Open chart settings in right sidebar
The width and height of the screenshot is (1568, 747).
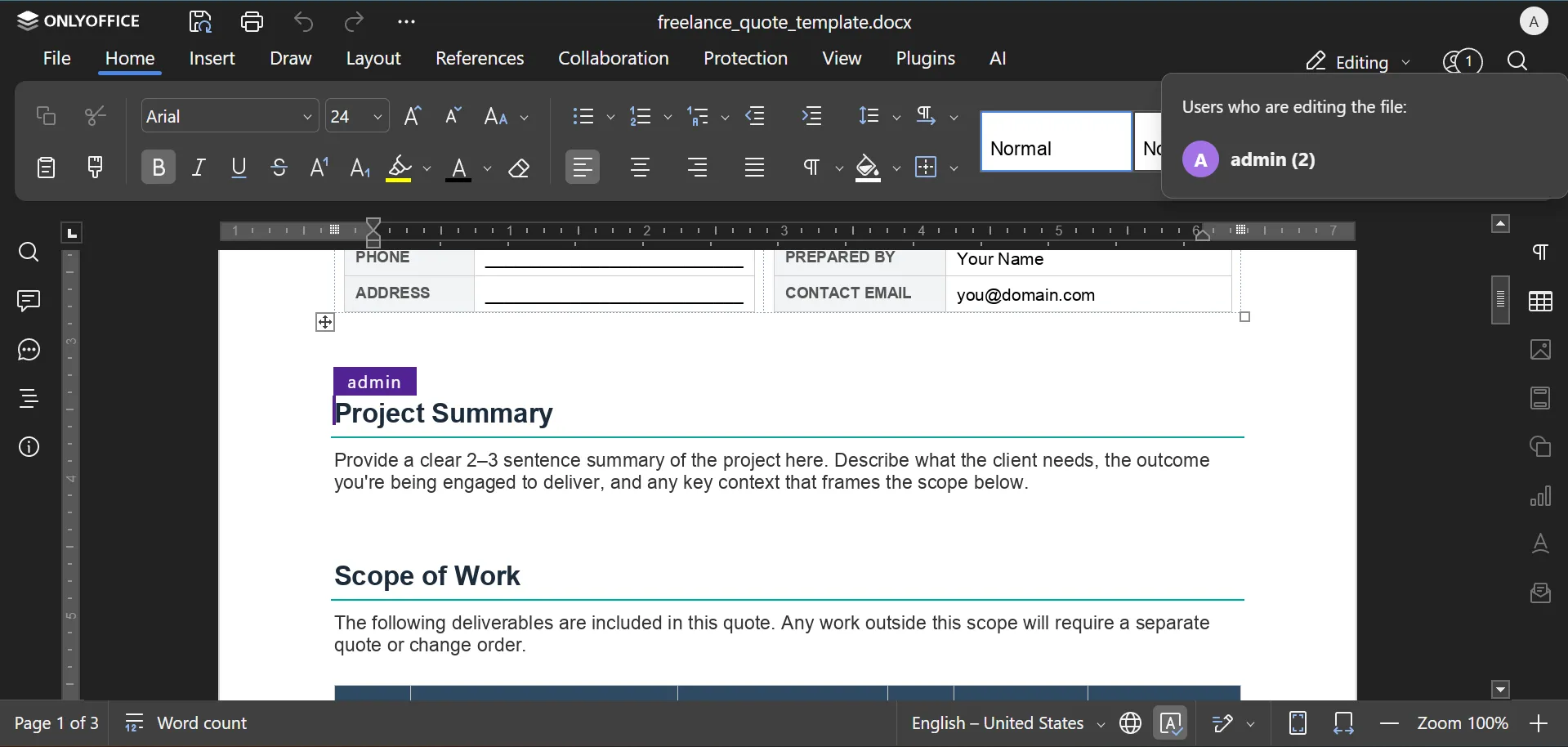tap(1540, 496)
